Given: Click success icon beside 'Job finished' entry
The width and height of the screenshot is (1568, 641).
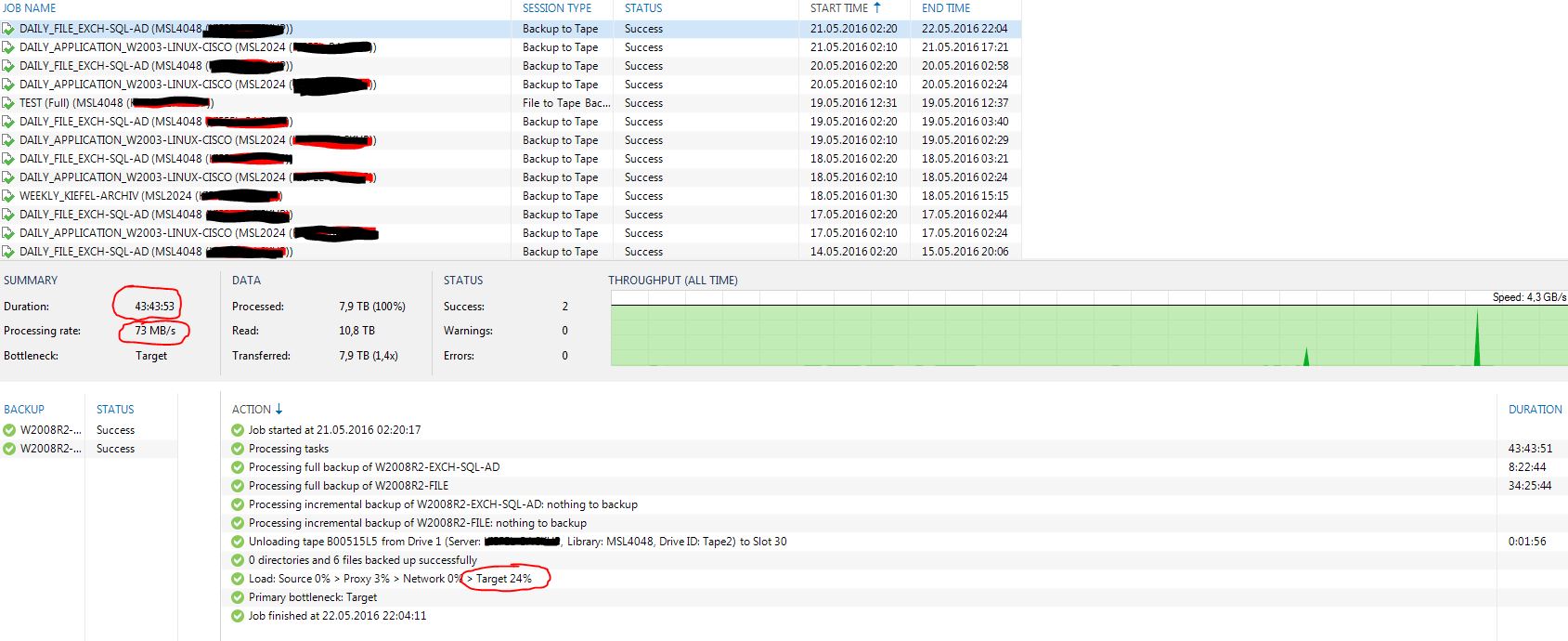Looking at the screenshot, I should click(x=239, y=616).
